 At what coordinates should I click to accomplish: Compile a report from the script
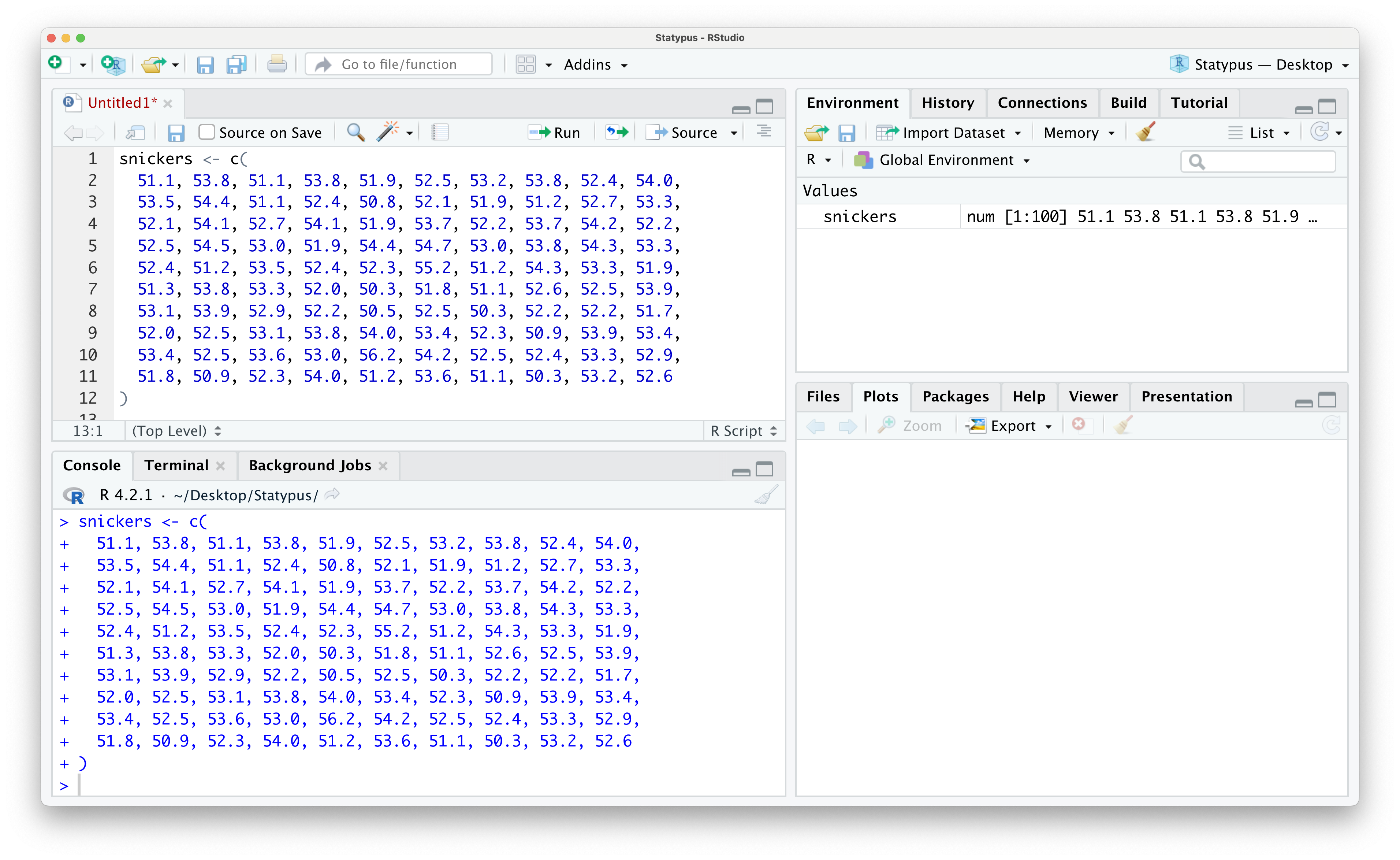pyautogui.click(x=440, y=132)
